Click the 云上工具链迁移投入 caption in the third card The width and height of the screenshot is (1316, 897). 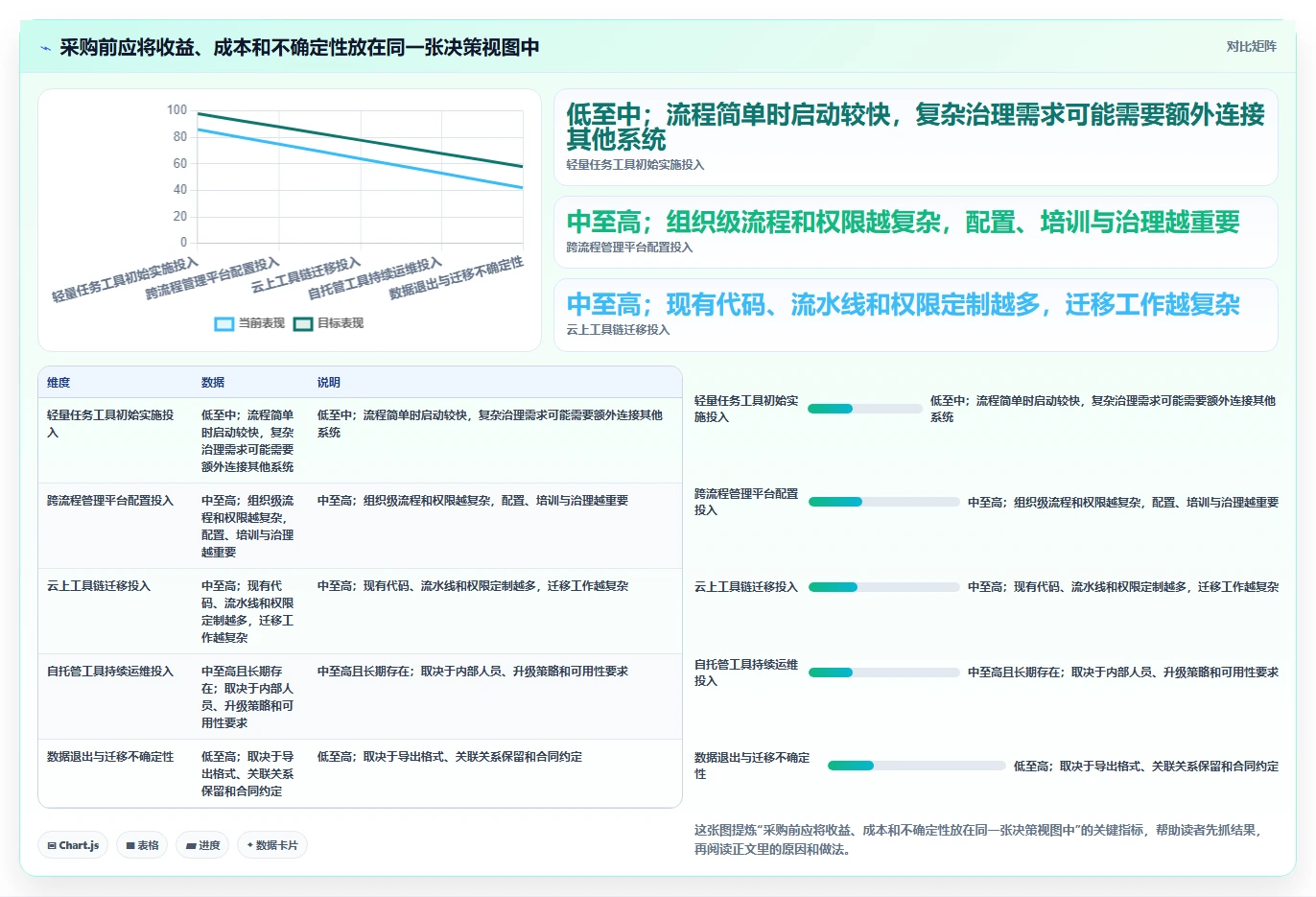point(618,330)
